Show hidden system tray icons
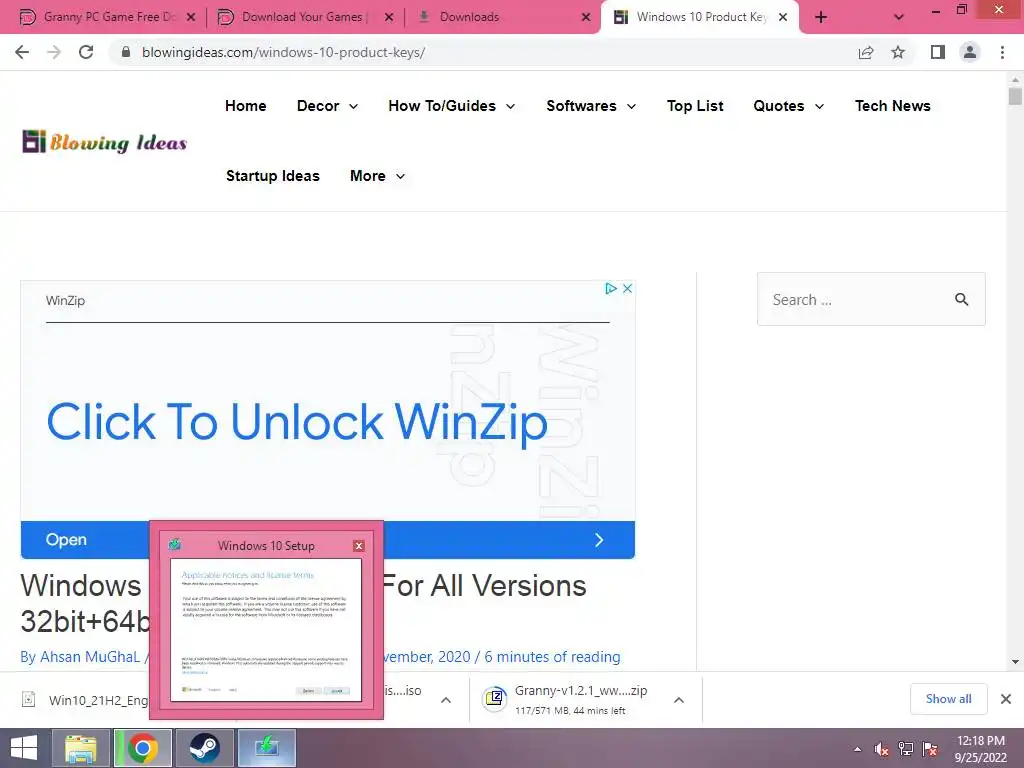Screen dimensions: 1024x768 tap(857, 750)
